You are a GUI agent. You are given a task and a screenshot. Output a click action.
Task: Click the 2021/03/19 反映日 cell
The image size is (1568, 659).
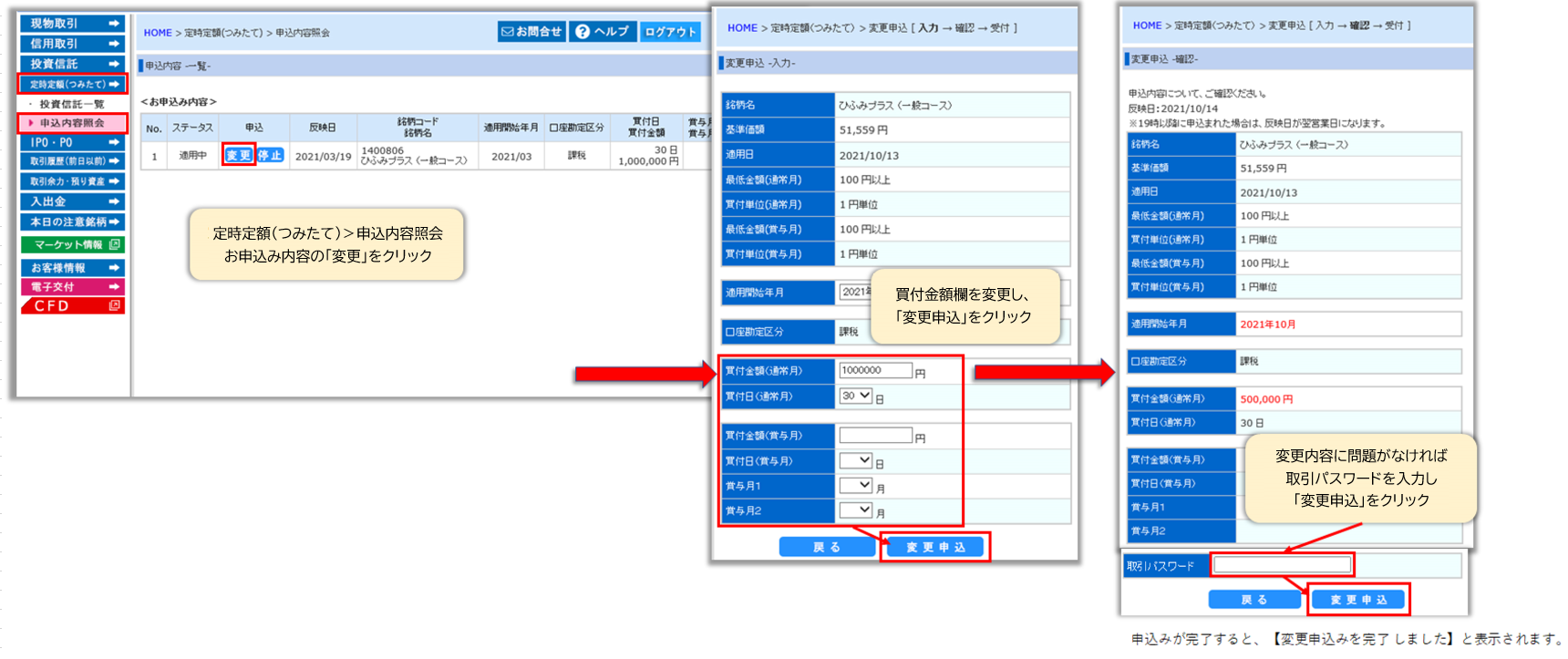click(x=323, y=156)
